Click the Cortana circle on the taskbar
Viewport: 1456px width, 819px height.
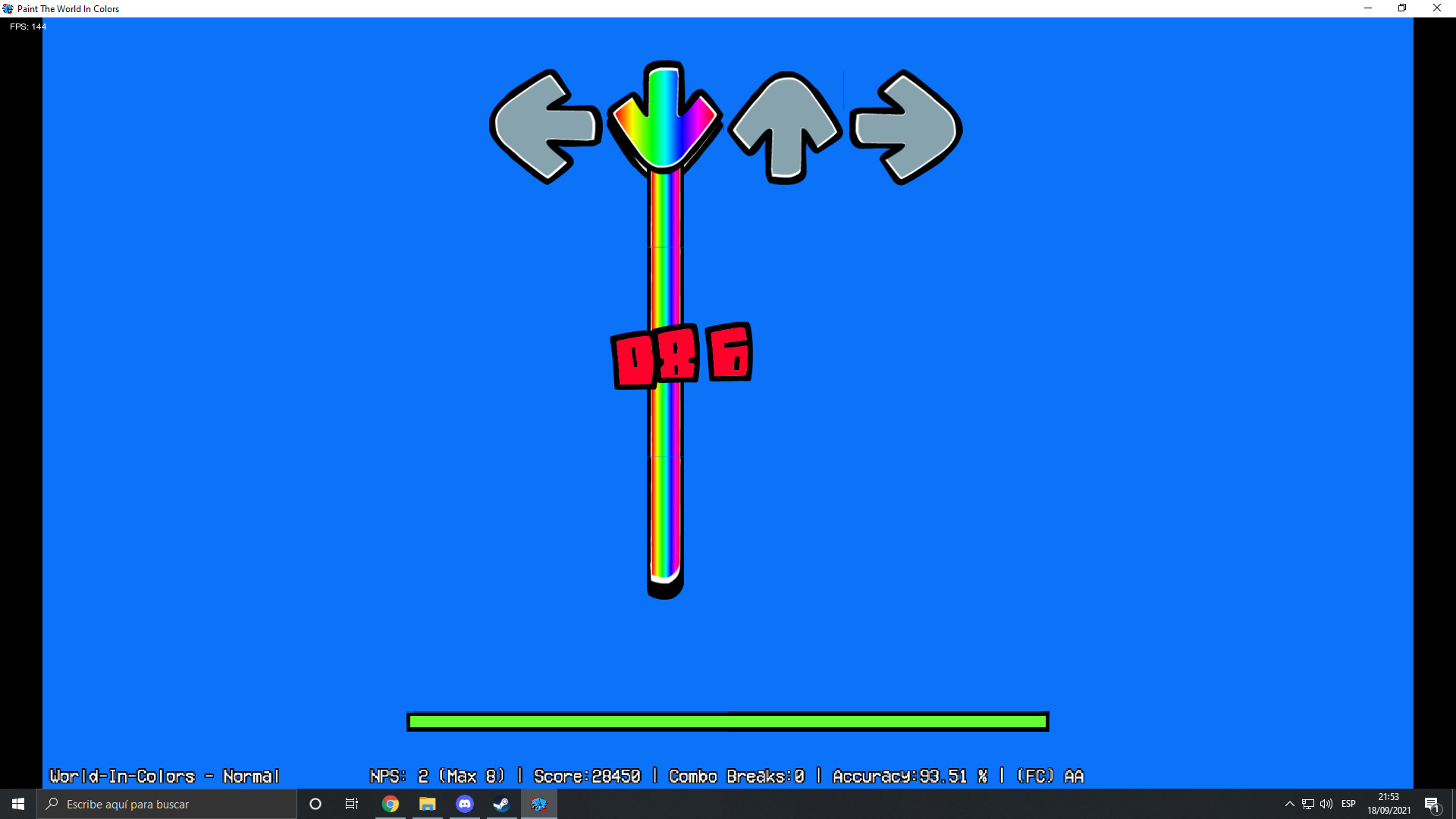click(x=315, y=804)
